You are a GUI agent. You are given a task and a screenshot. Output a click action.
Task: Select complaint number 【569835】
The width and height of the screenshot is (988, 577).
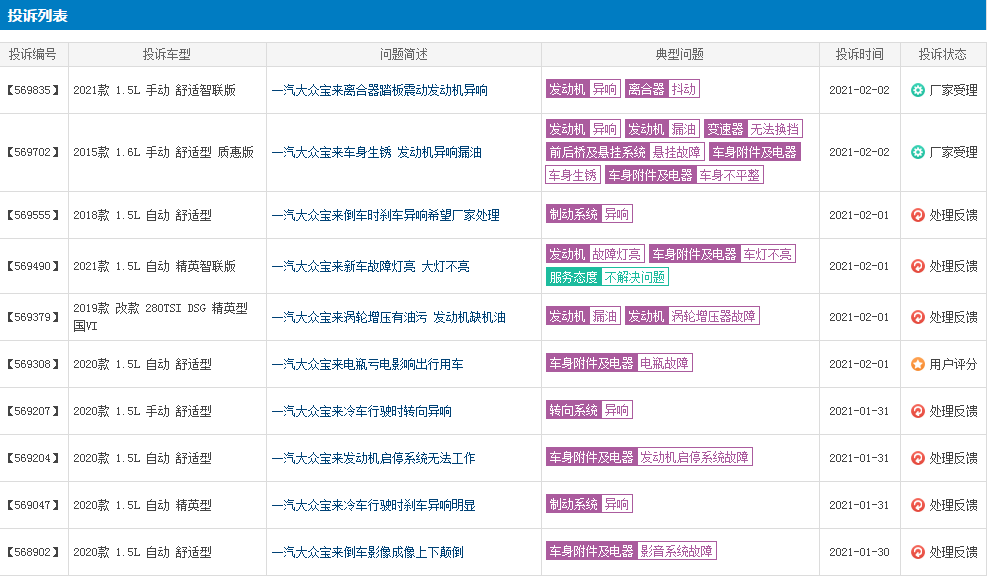click(33, 90)
